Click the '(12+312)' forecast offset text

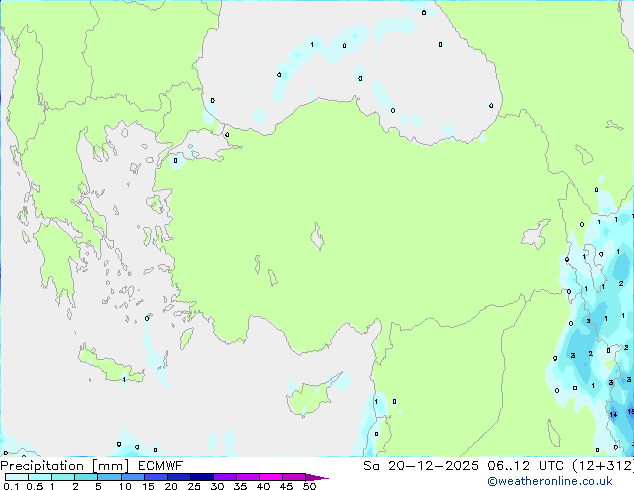tap(603, 466)
